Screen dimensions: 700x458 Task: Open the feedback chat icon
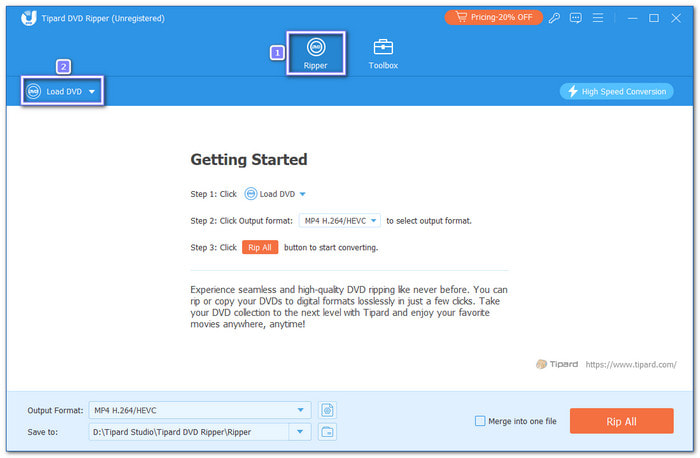click(x=578, y=18)
